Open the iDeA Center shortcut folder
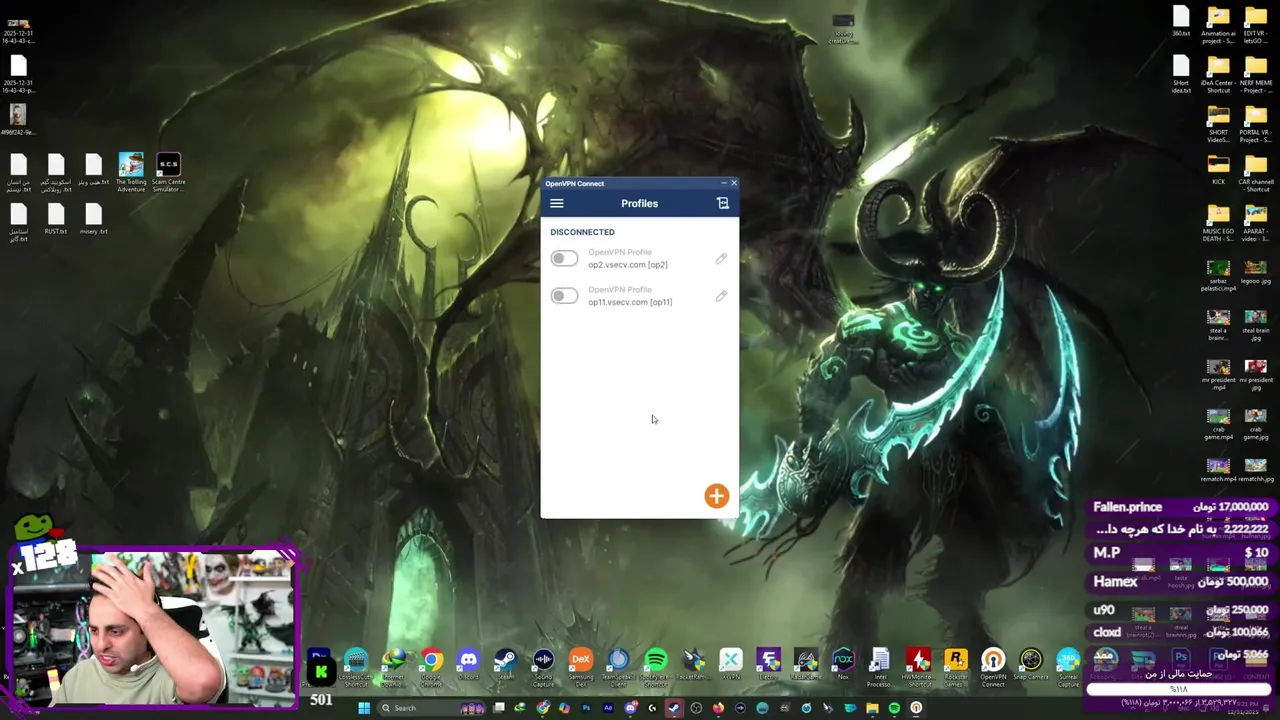Screen dimensions: 1280x720 [1218, 74]
